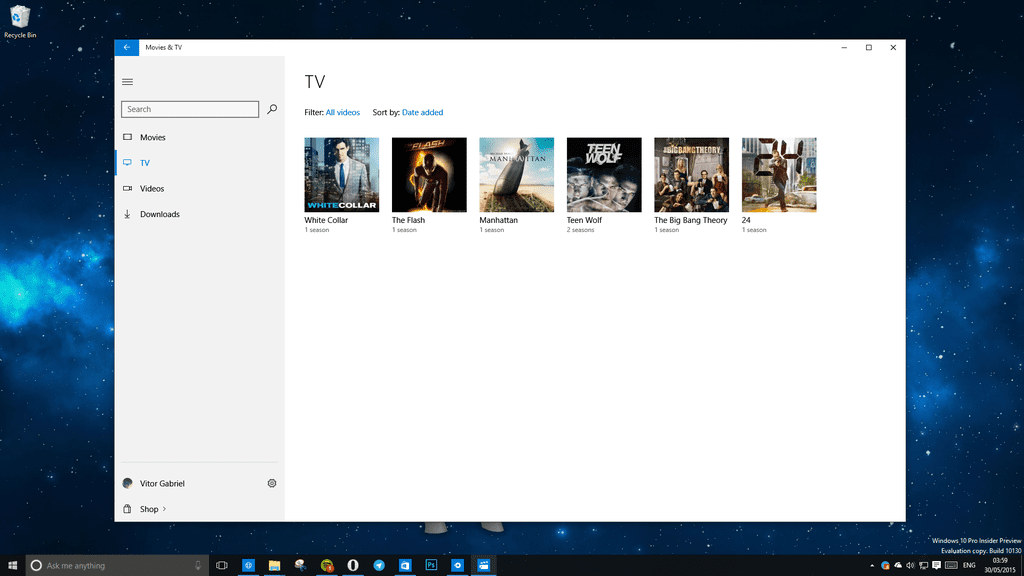Open Telegram from the taskbar

[x=379, y=566]
